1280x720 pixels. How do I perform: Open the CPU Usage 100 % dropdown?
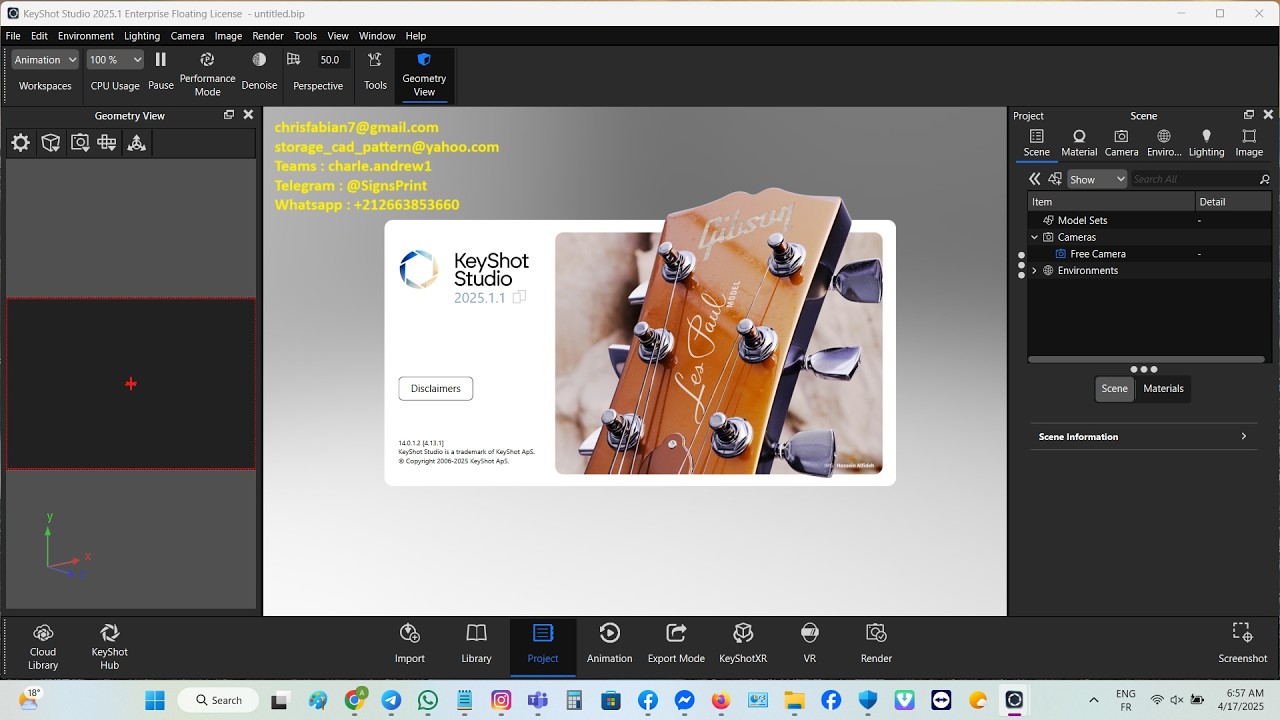[x=115, y=60]
